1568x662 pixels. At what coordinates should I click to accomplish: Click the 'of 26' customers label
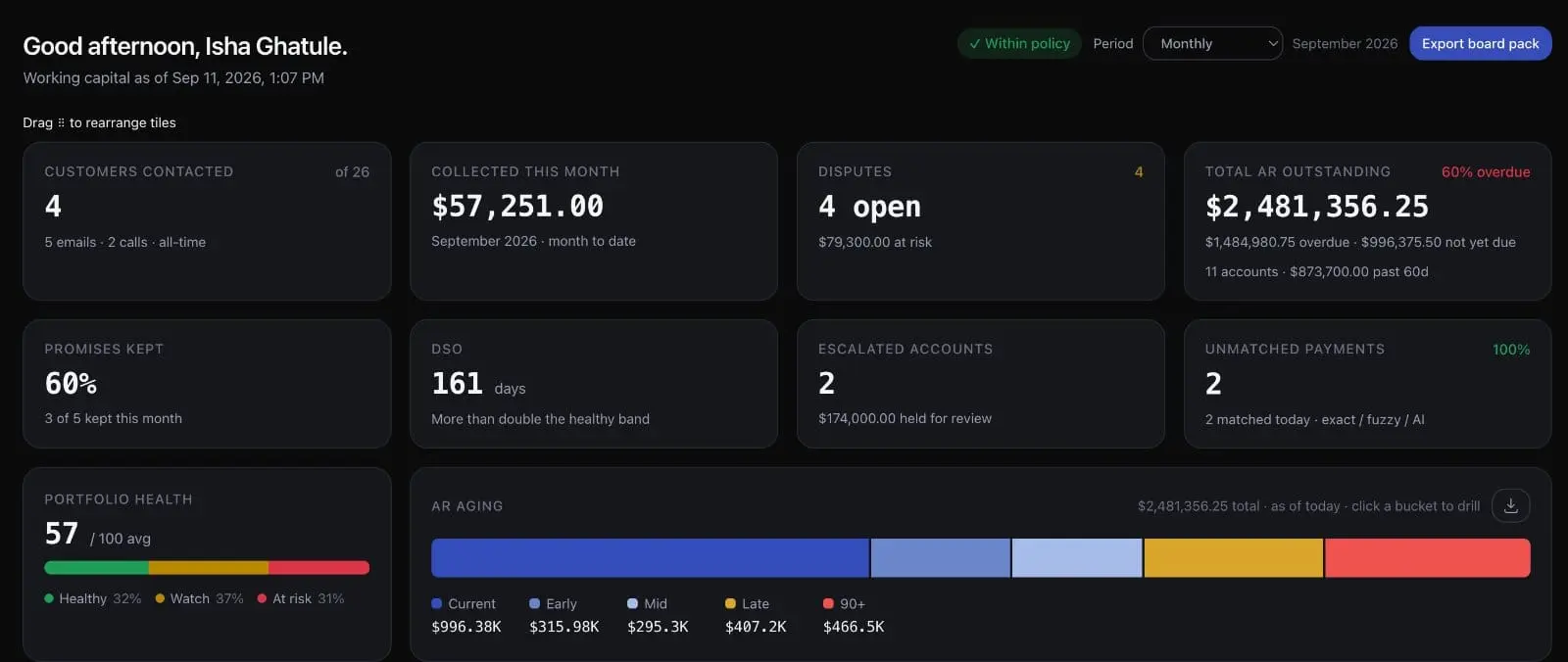point(352,171)
